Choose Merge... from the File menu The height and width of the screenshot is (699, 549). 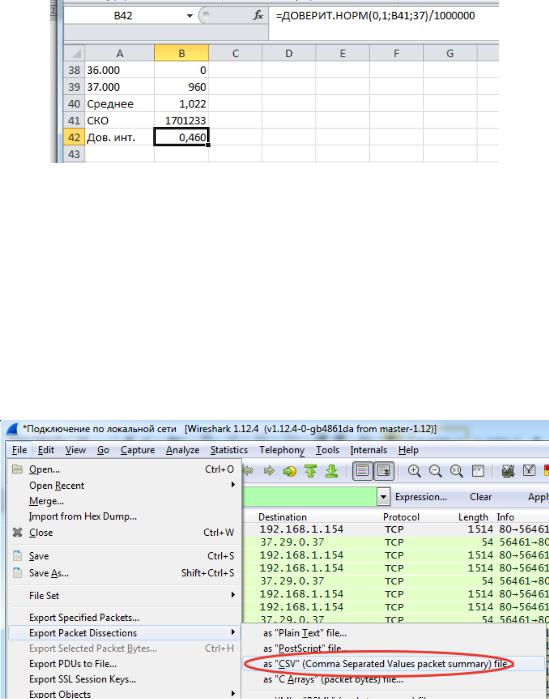click(46, 501)
